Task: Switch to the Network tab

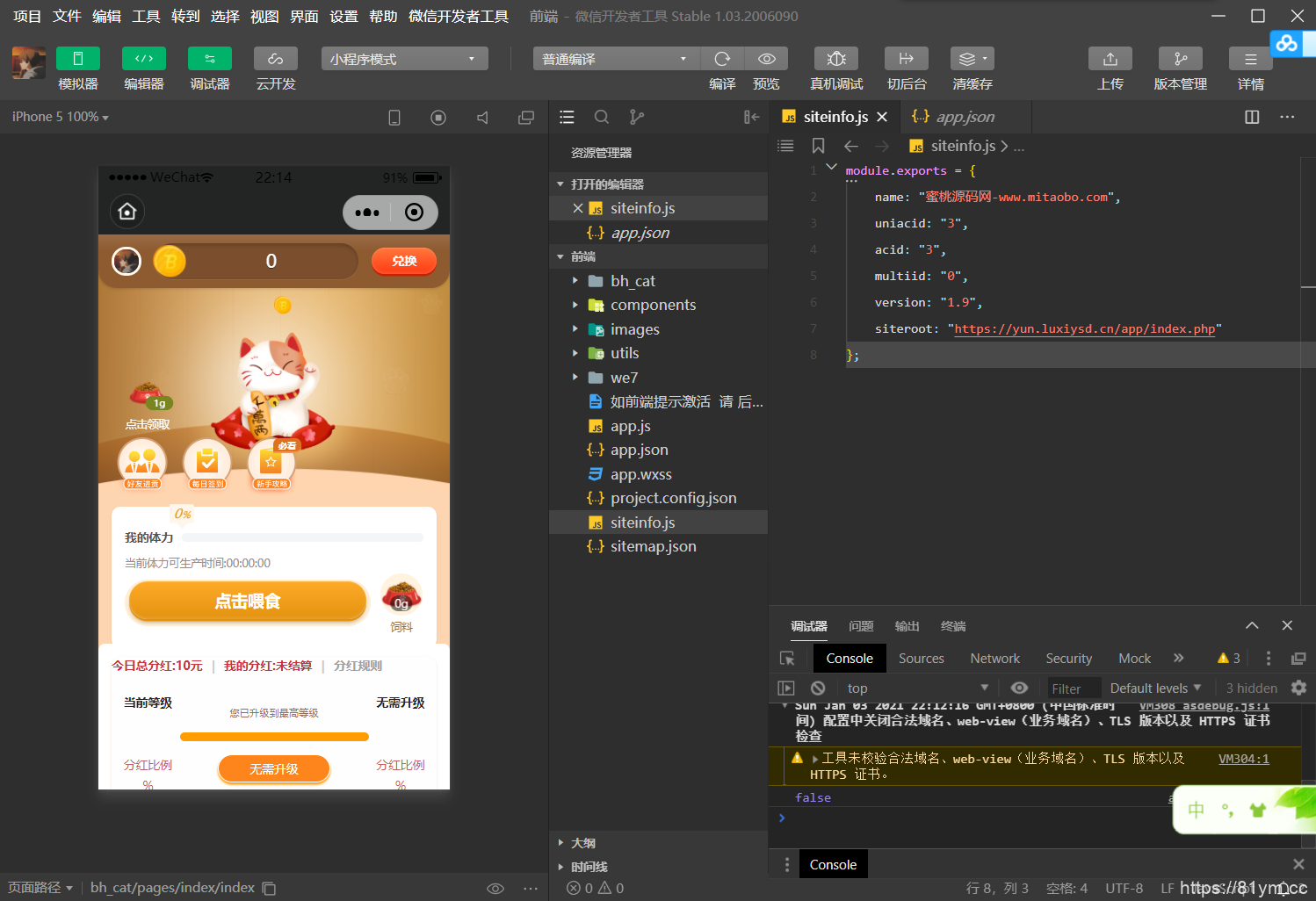Action: (994, 658)
